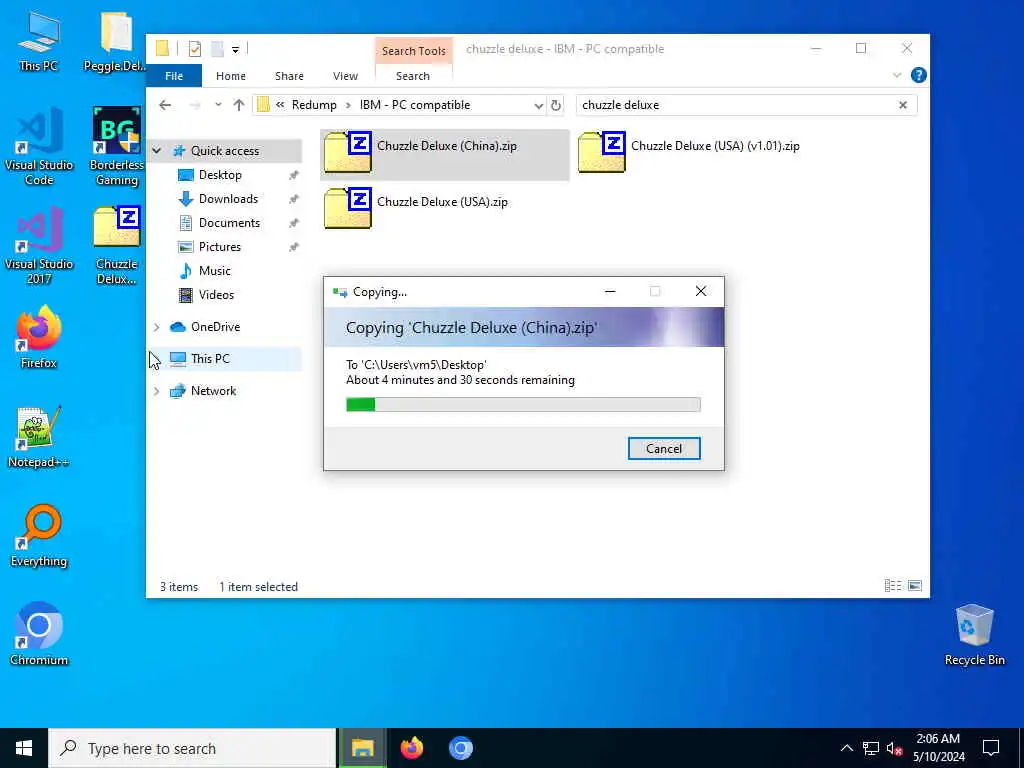Open Documents in Quick access
The height and width of the screenshot is (768, 1024).
pyautogui.click(x=229, y=223)
